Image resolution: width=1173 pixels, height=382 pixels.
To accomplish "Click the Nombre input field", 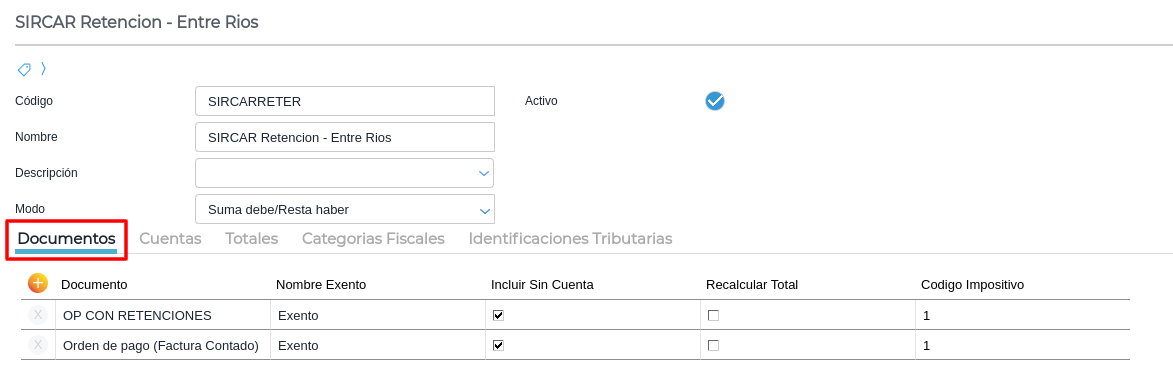I will (345, 138).
